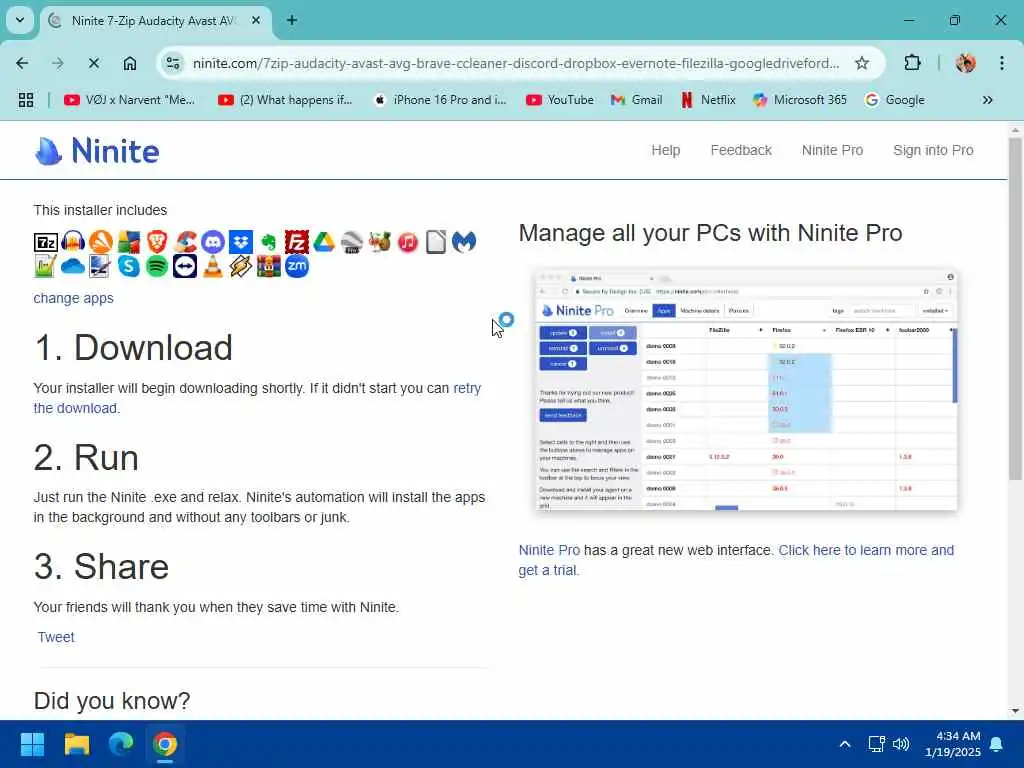This screenshot has width=1024, height=768.
Task: Open Microsoft Edge from the taskbar
Action: point(121,744)
